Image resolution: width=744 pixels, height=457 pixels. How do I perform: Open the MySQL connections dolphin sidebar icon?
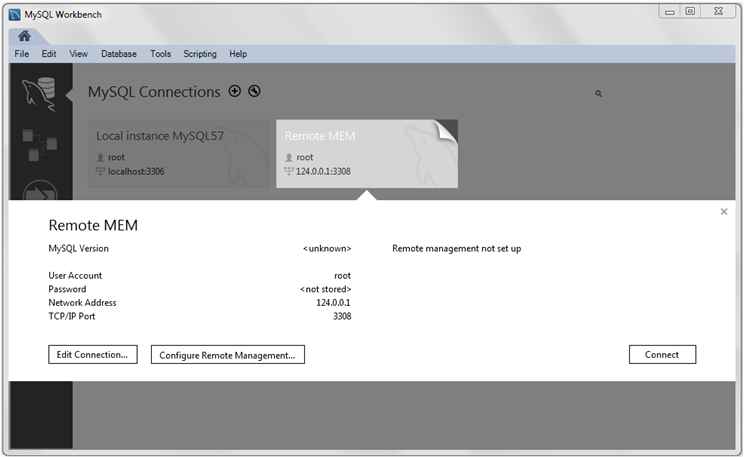click(x=39, y=94)
